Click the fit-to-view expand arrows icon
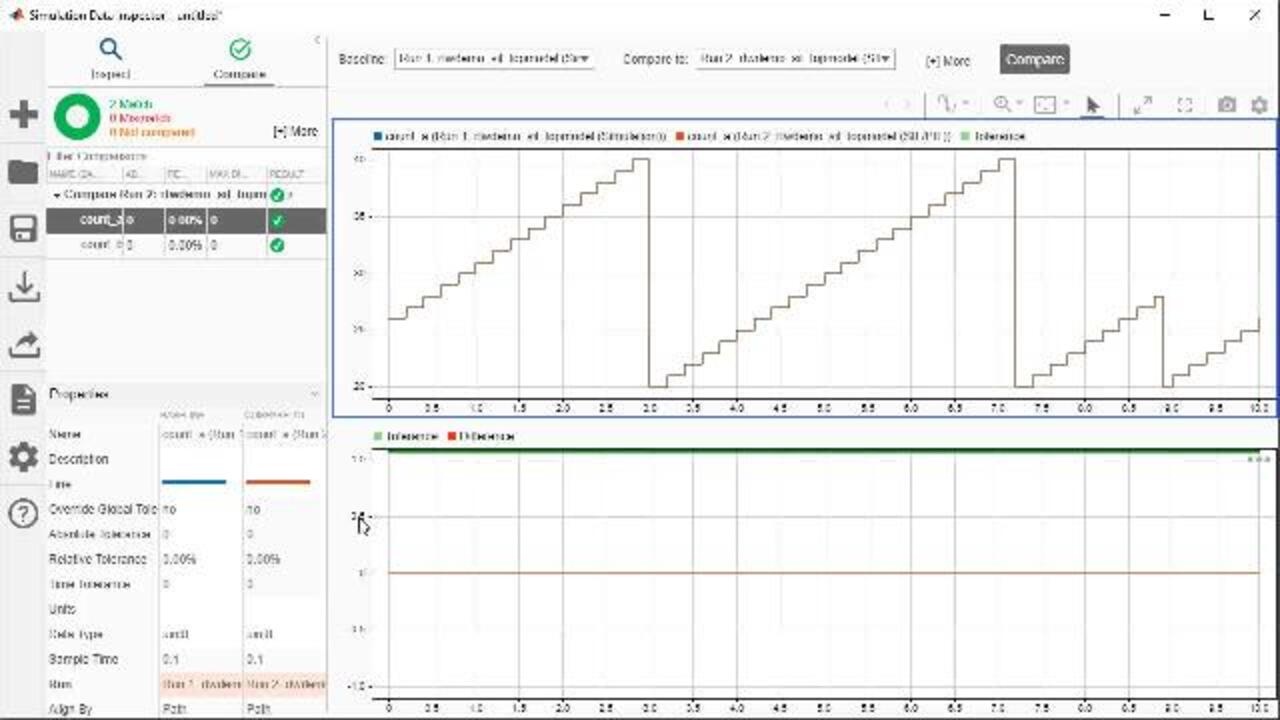The image size is (1280, 720). pos(1142,105)
